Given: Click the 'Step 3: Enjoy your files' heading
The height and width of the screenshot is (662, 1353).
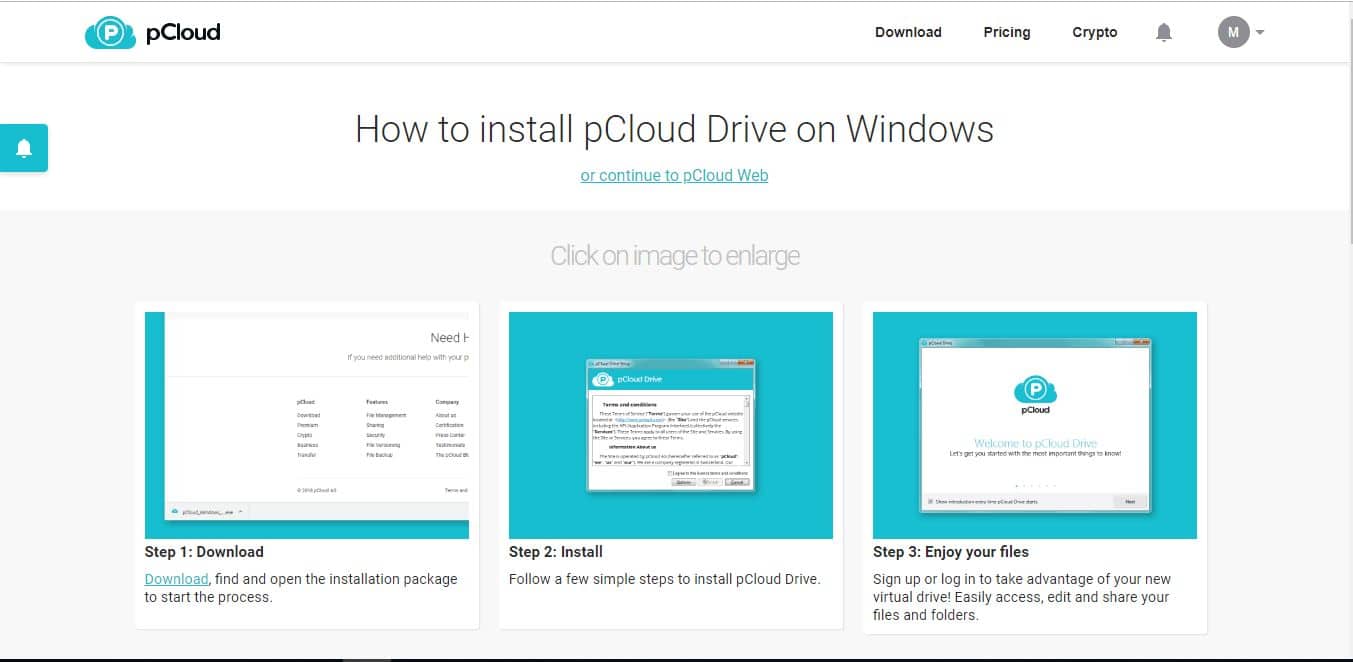Looking at the screenshot, I should tap(951, 552).
